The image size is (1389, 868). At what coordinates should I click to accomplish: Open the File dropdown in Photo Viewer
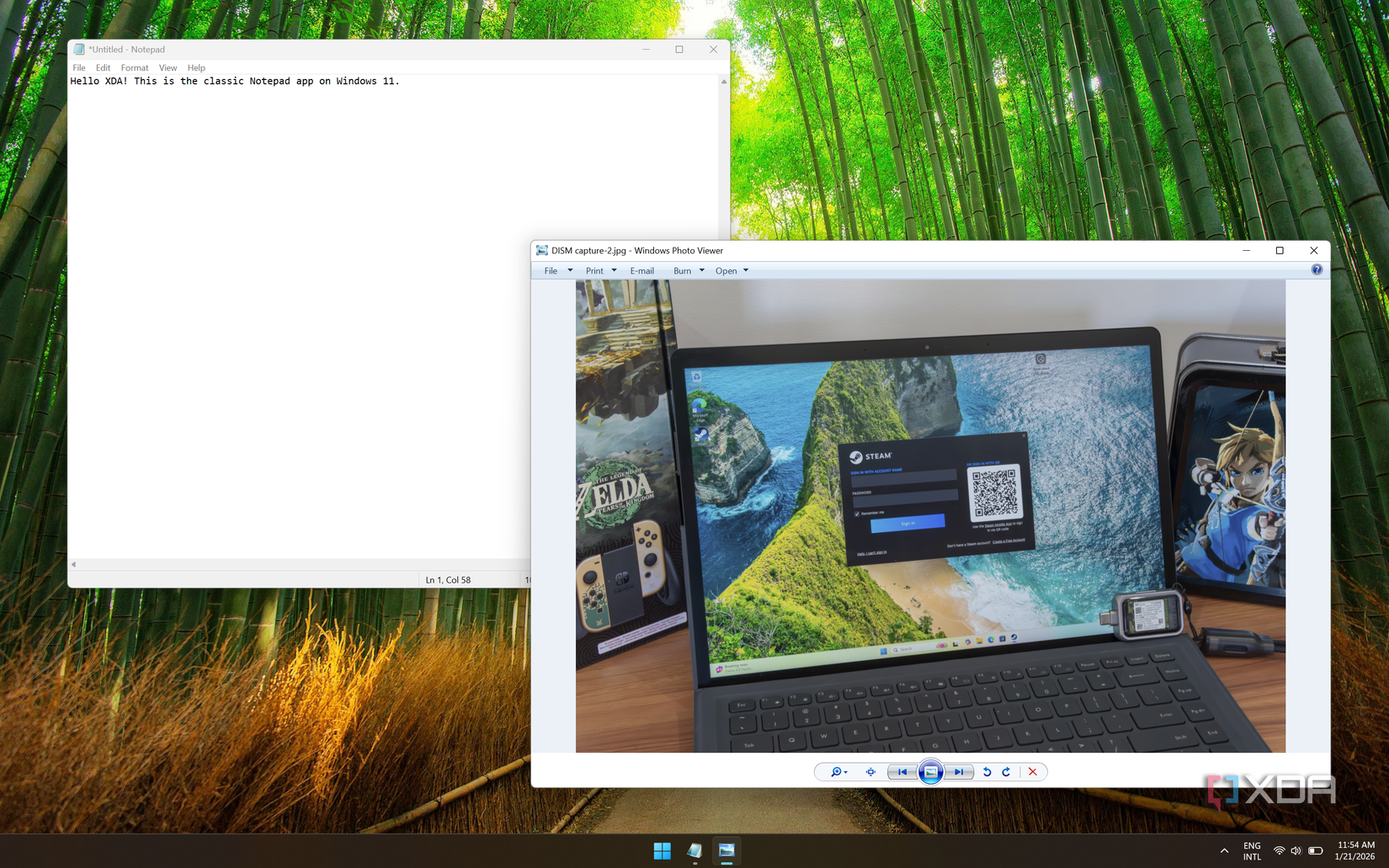coord(558,271)
